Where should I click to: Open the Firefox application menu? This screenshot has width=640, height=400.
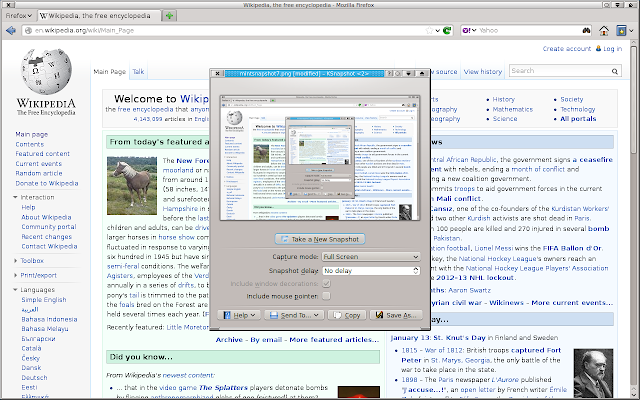pyautogui.click(x=18, y=16)
